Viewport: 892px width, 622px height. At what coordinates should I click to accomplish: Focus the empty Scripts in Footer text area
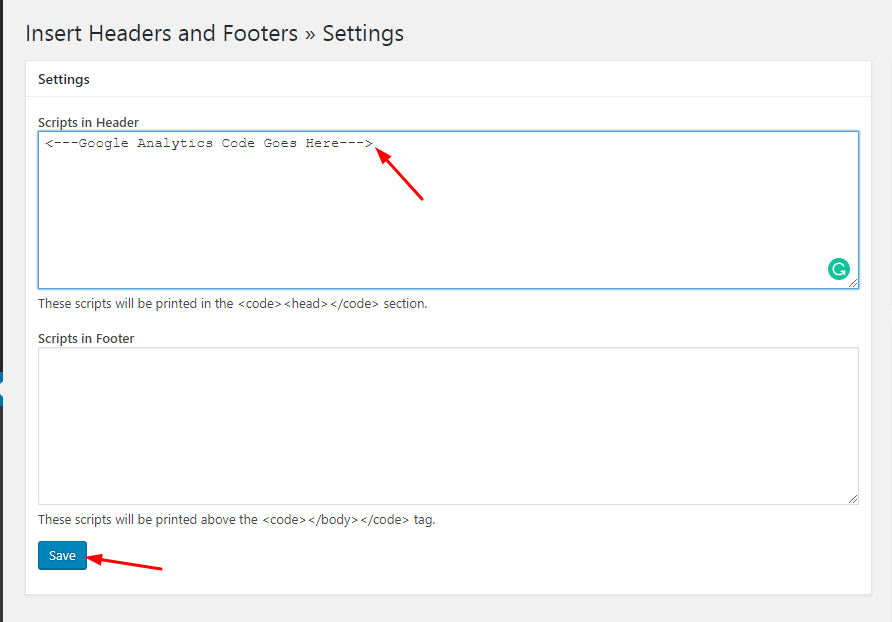tap(448, 426)
